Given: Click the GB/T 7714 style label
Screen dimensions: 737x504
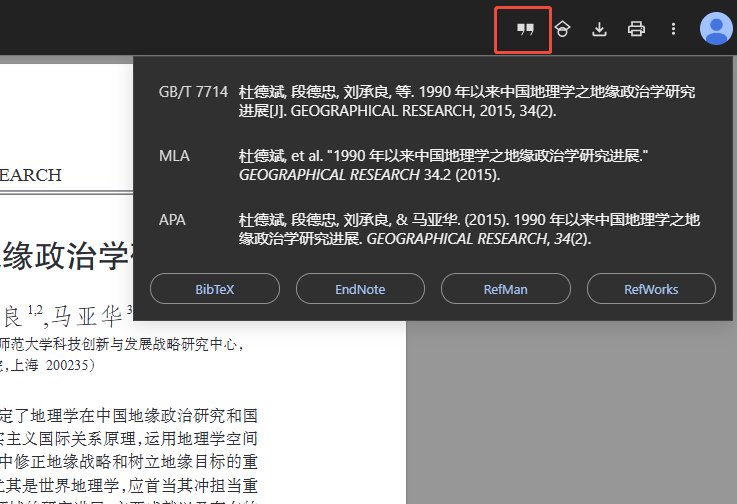Looking at the screenshot, I should [193, 92].
